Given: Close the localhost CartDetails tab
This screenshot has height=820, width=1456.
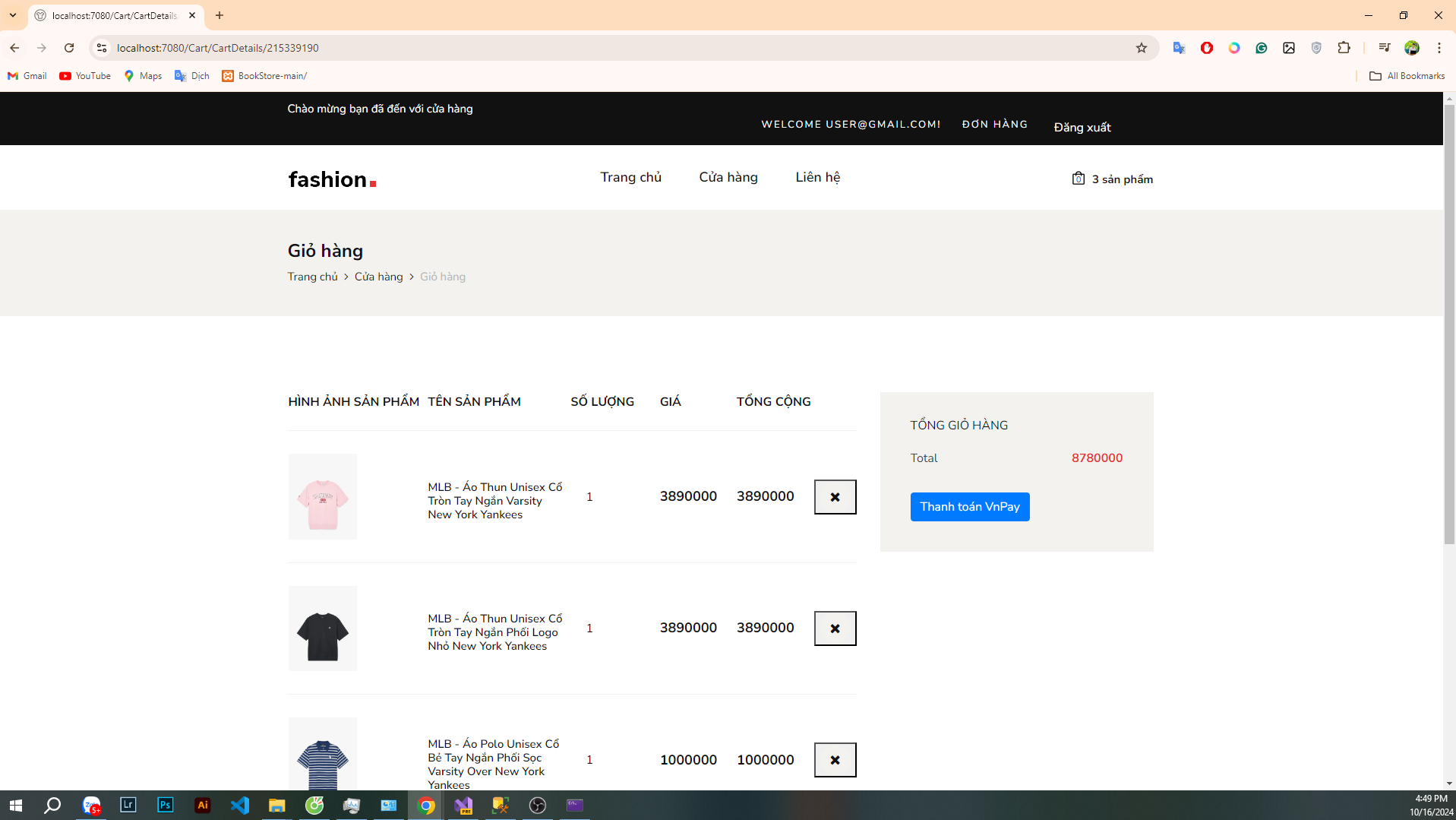Looking at the screenshot, I should (x=192, y=15).
